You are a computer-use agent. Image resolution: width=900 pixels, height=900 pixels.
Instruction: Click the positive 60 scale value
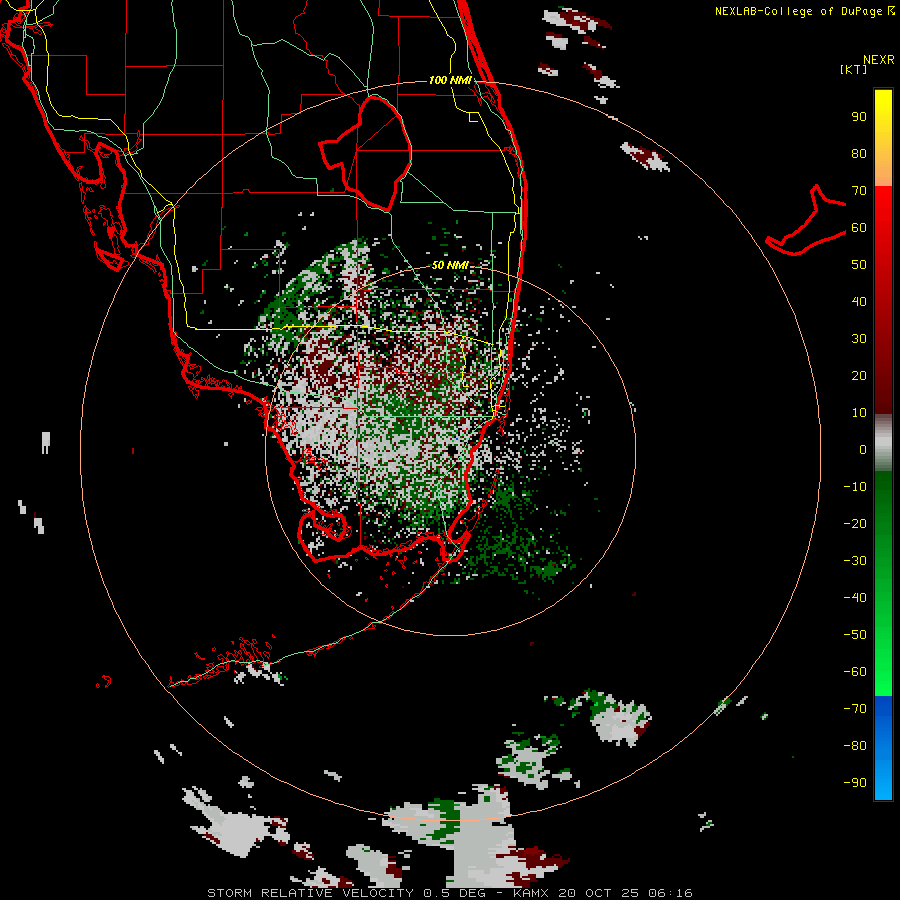point(859,228)
